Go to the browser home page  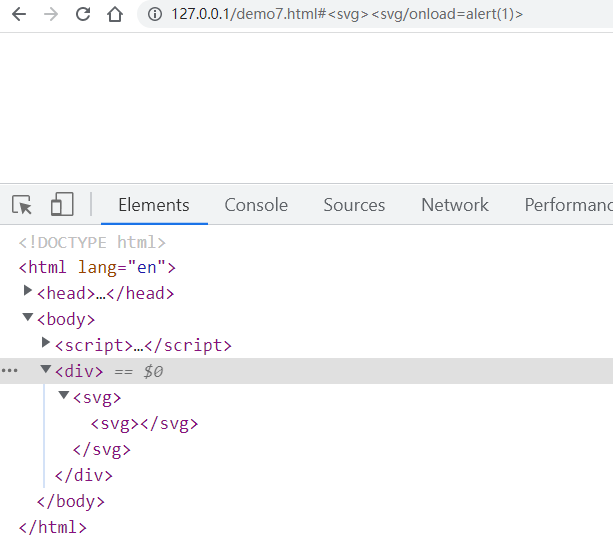coord(116,15)
